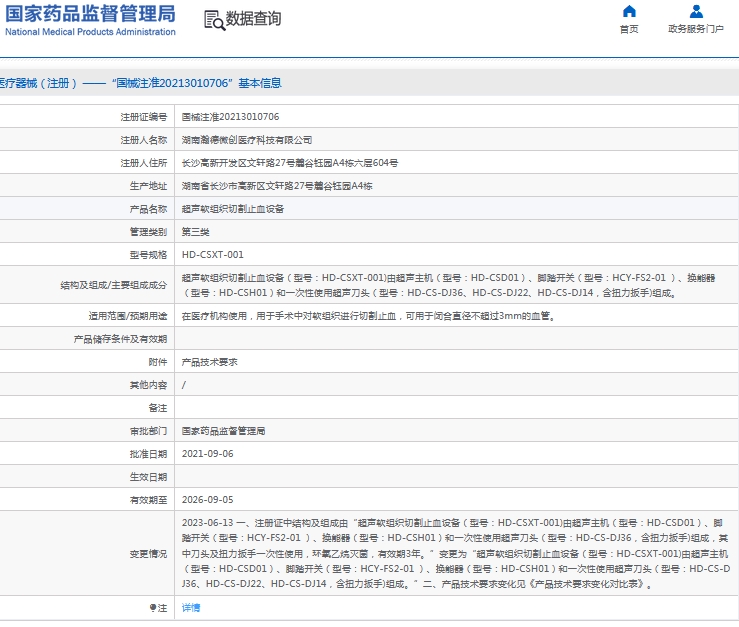The width and height of the screenshot is (739, 627).
Task: Open the 详情 link in the 注 row
Action: (191, 608)
